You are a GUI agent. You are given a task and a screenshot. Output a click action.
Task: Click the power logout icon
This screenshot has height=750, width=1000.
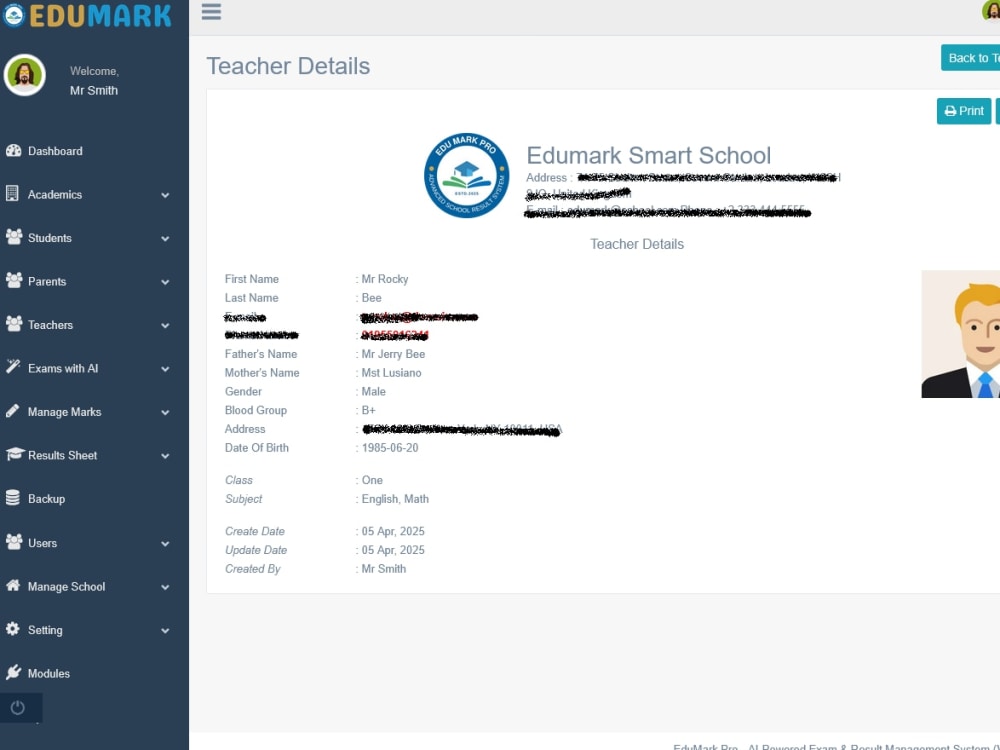click(x=18, y=707)
